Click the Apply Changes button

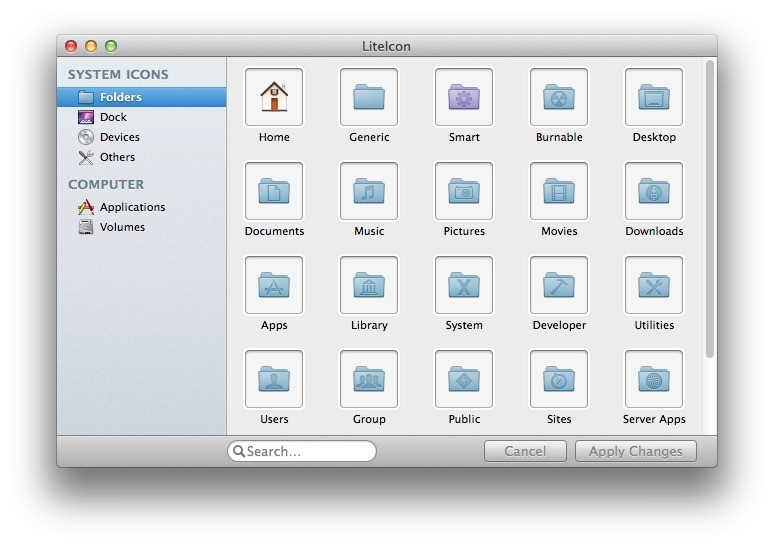636,451
